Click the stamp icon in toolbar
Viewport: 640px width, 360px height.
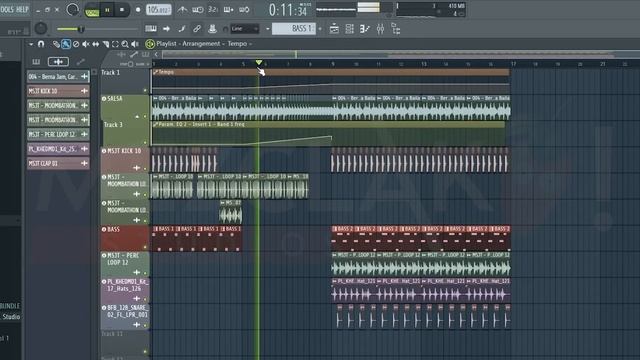(212, 29)
